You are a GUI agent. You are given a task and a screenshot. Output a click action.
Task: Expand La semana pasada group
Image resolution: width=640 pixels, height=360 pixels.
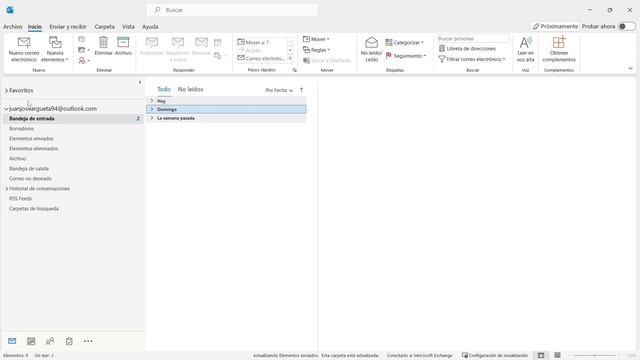point(152,118)
